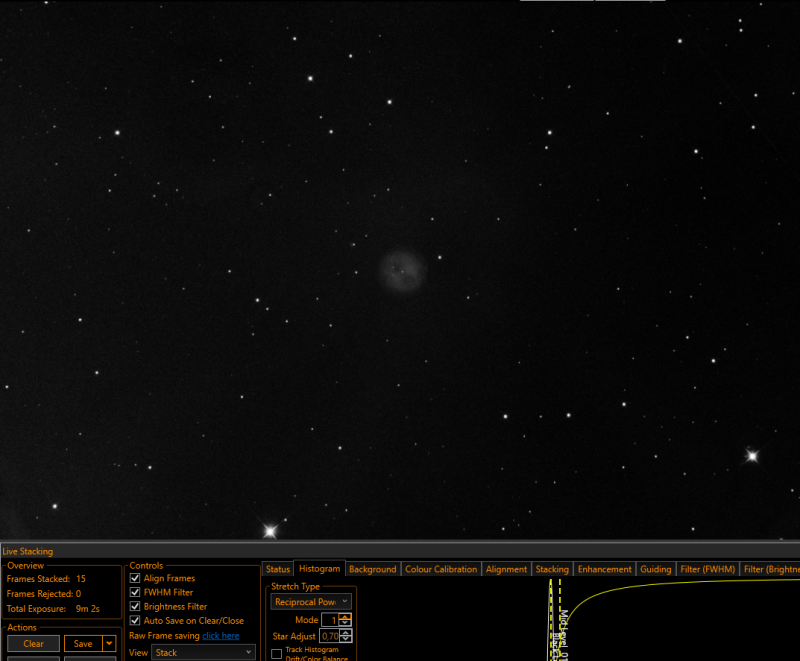Increase Mode value with up arrow

(x=345, y=617)
